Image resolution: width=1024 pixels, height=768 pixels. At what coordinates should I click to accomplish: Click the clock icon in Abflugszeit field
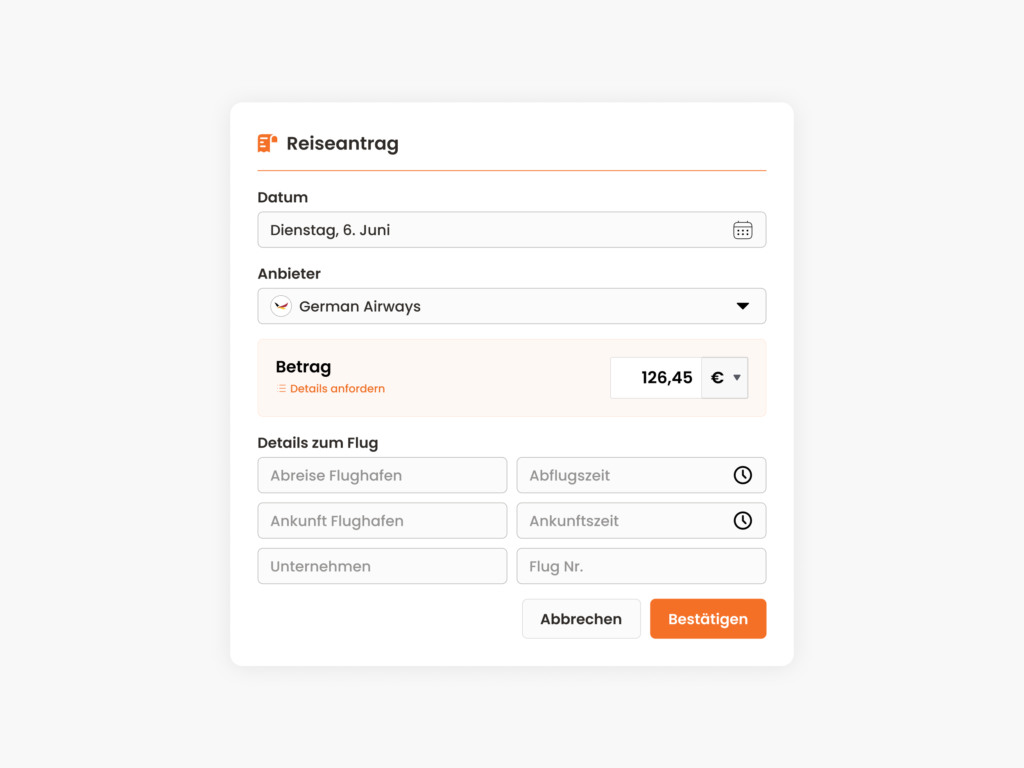coord(743,475)
